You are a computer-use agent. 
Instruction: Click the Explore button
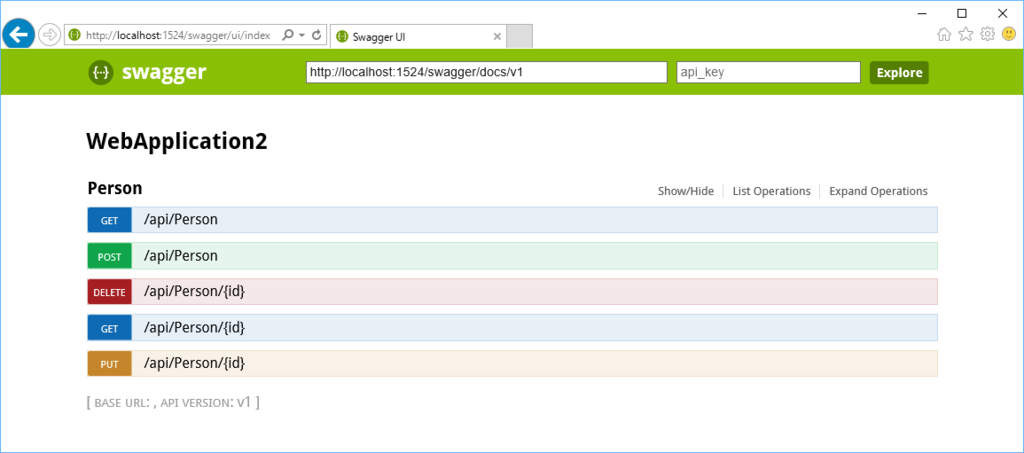pyautogui.click(x=899, y=72)
